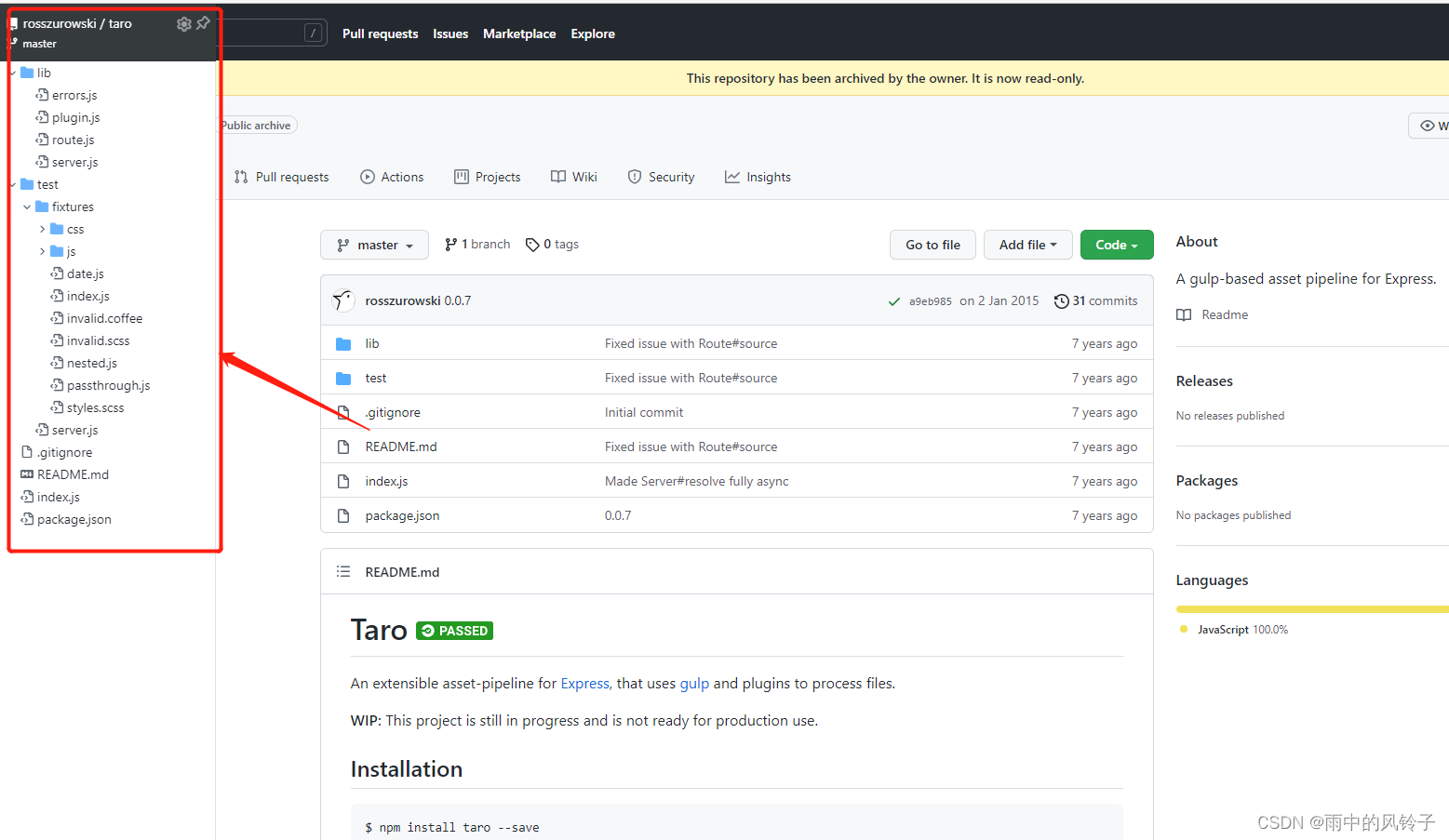Open nested.js in sidebar tree
The image size is (1449, 840).
(x=91, y=363)
